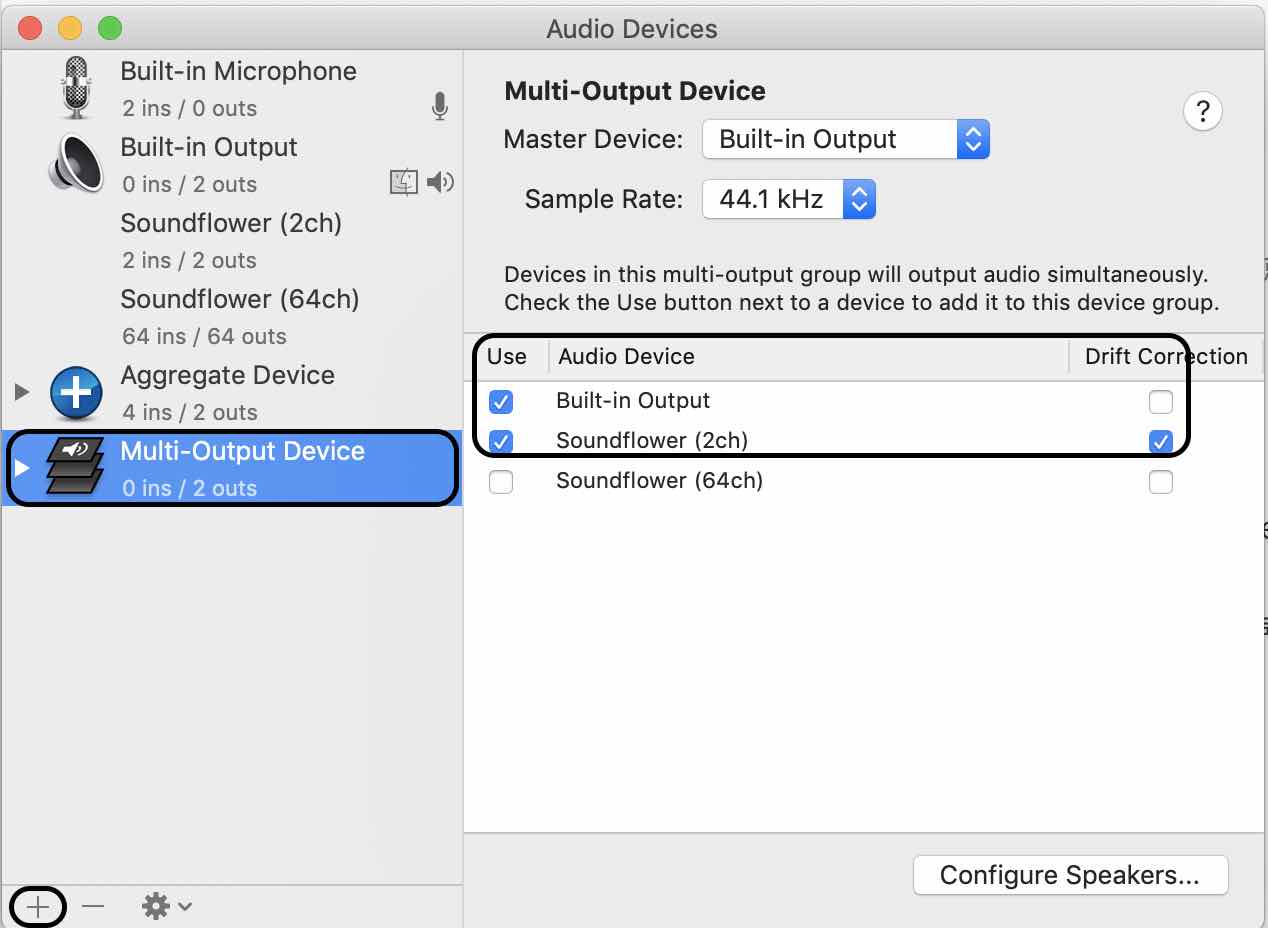1268x928 pixels.
Task: Click Built-in Output row in device table
Action: pos(865,401)
